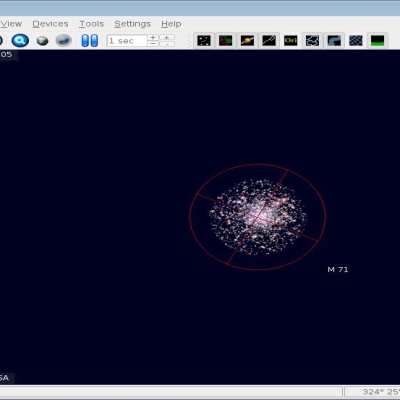Toggle stars display in sky map
Viewport: 400px width, 400px height.
point(204,41)
